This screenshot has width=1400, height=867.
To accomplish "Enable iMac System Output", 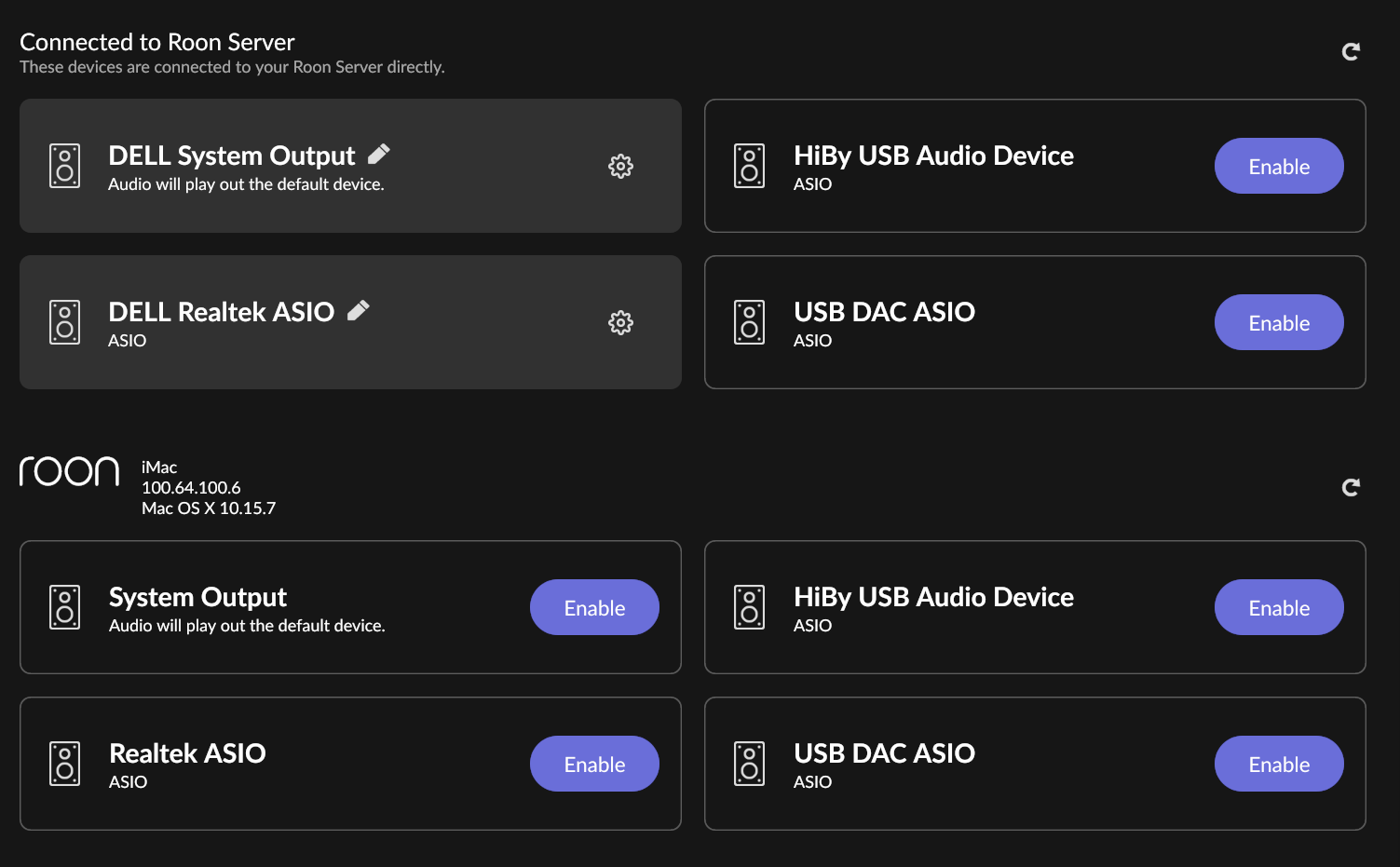I will pyautogui.click(x=594, y=608).
